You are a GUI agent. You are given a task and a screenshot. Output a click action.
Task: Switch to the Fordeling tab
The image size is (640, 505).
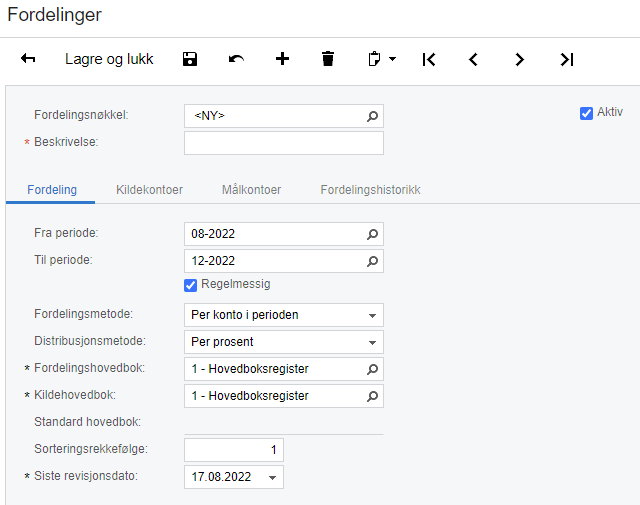click(x=52, y=190)
